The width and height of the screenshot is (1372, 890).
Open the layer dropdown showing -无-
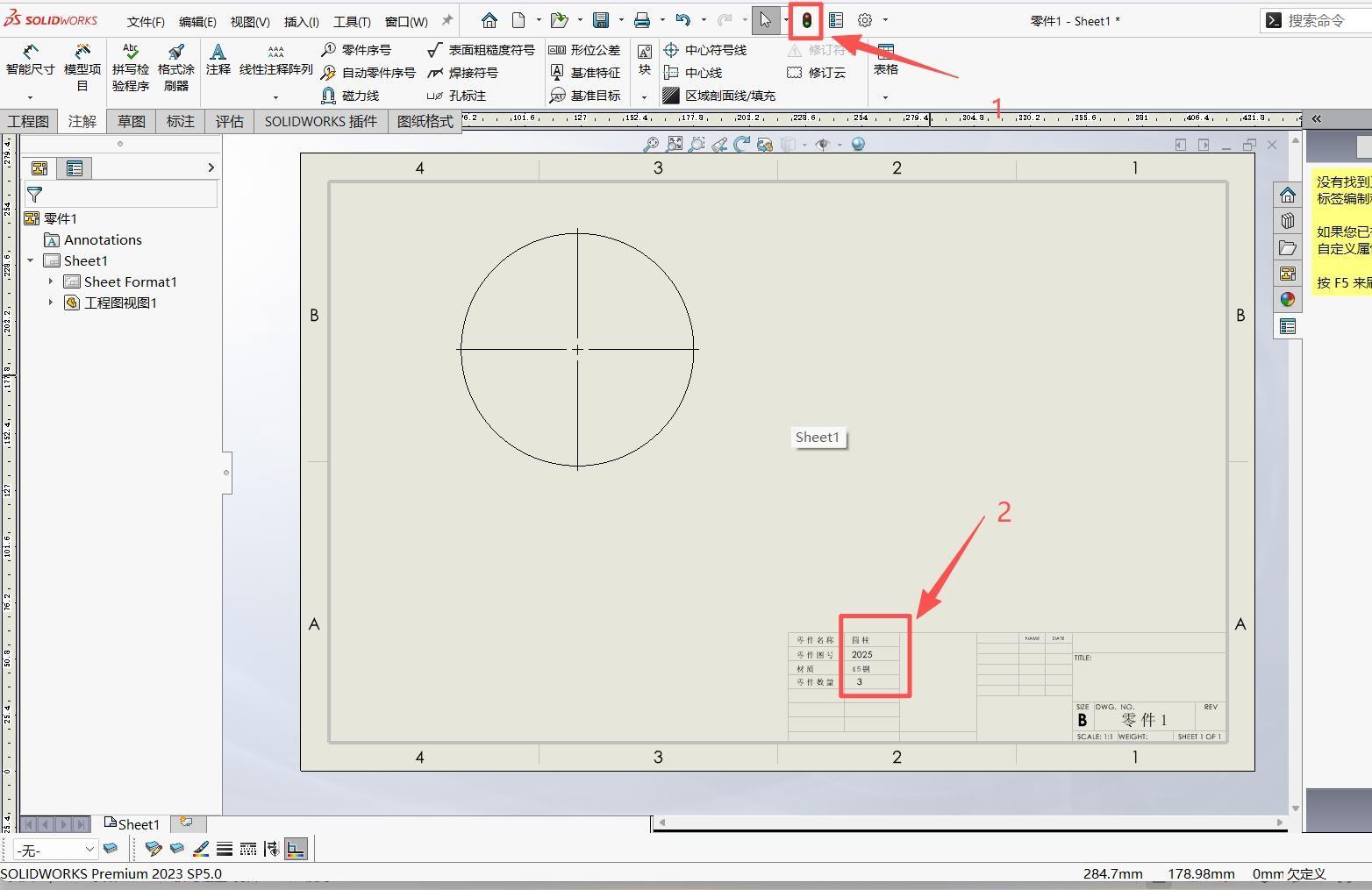54,850
